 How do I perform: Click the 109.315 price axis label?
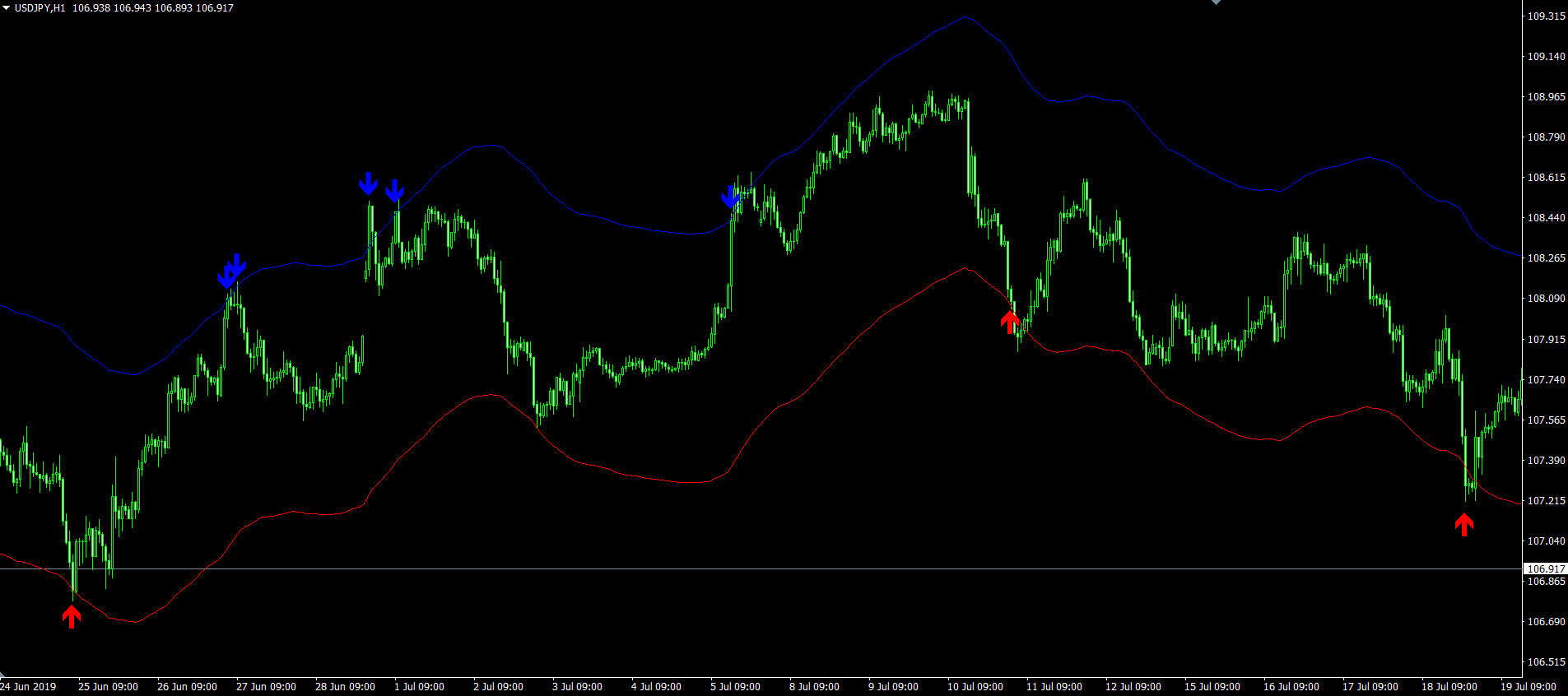click(x=1547, y=16)
